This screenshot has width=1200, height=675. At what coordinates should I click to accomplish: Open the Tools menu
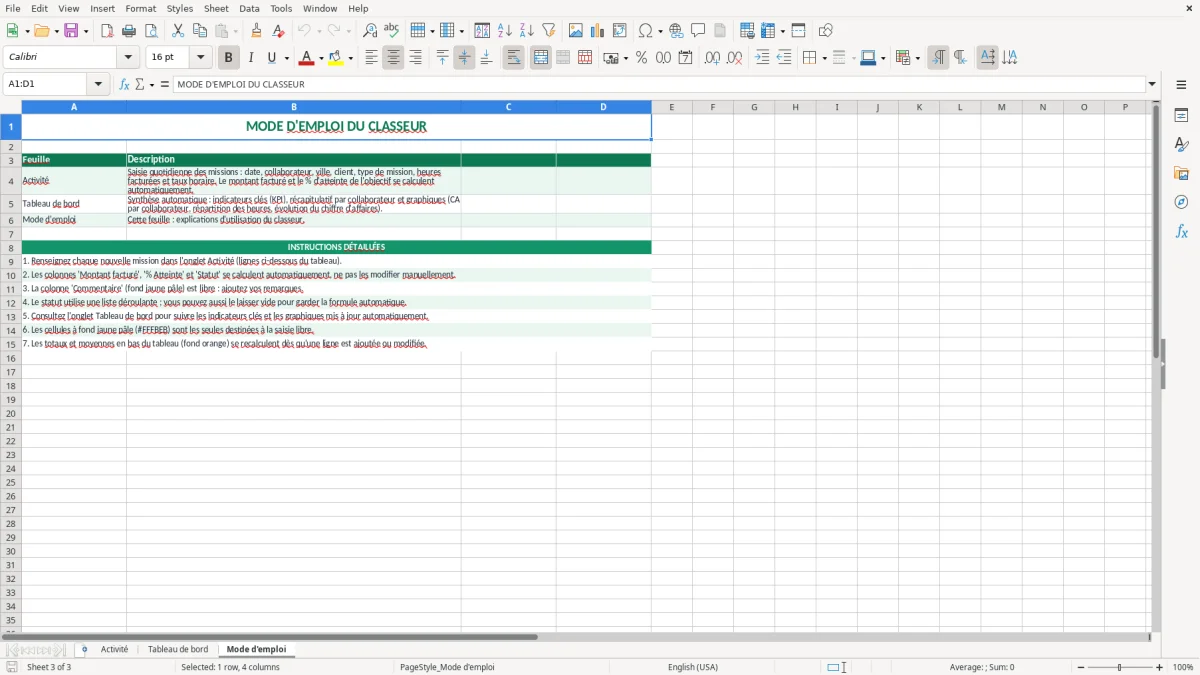281,8
